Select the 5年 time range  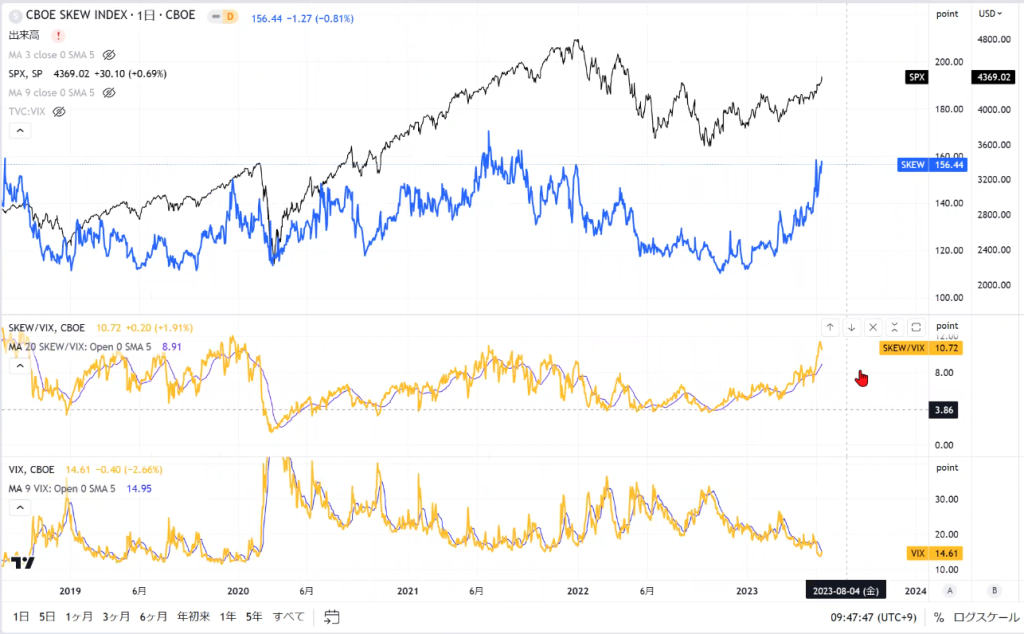(254, 617)
